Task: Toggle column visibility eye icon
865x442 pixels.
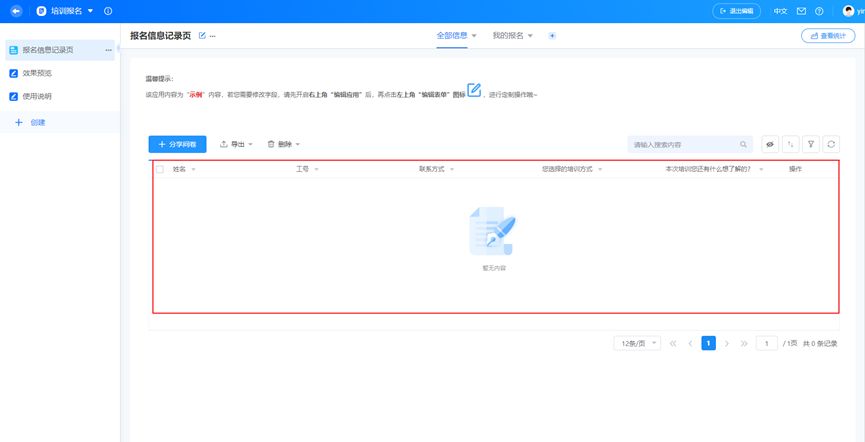Action: (x=770, y=144)
